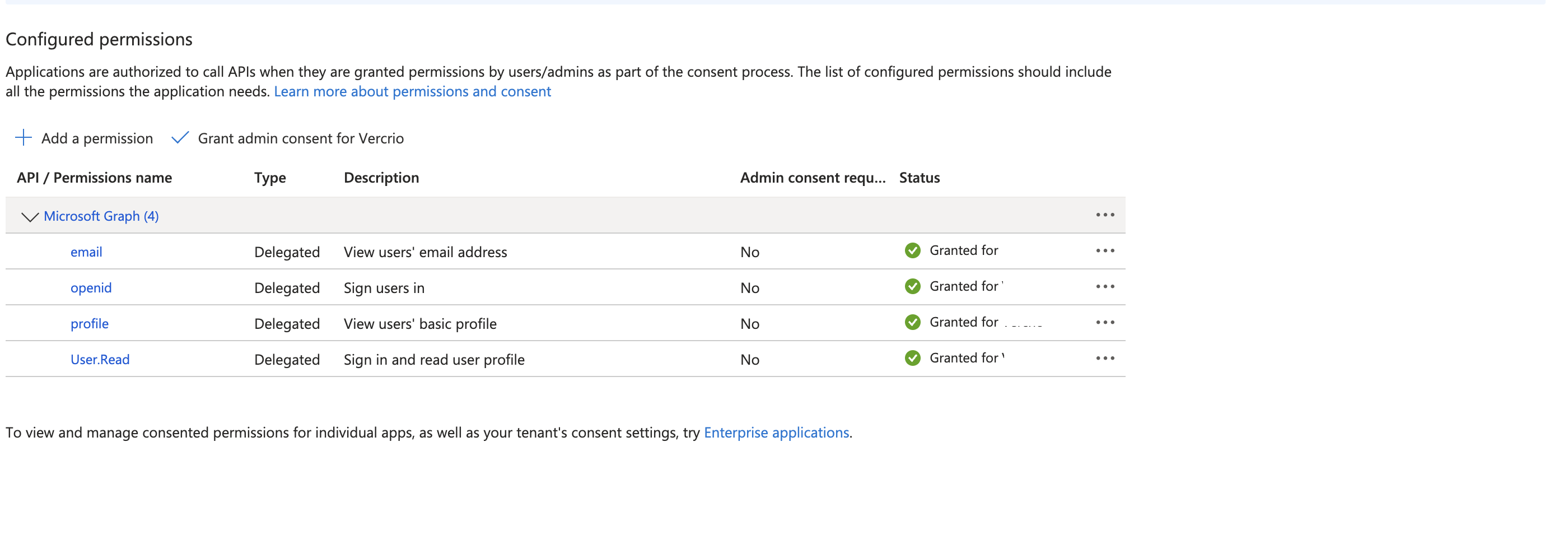Viewport: 1568px width, 558px height.
Task: Follow Learn more about permissions and consent link
Action: coord(413,91)
